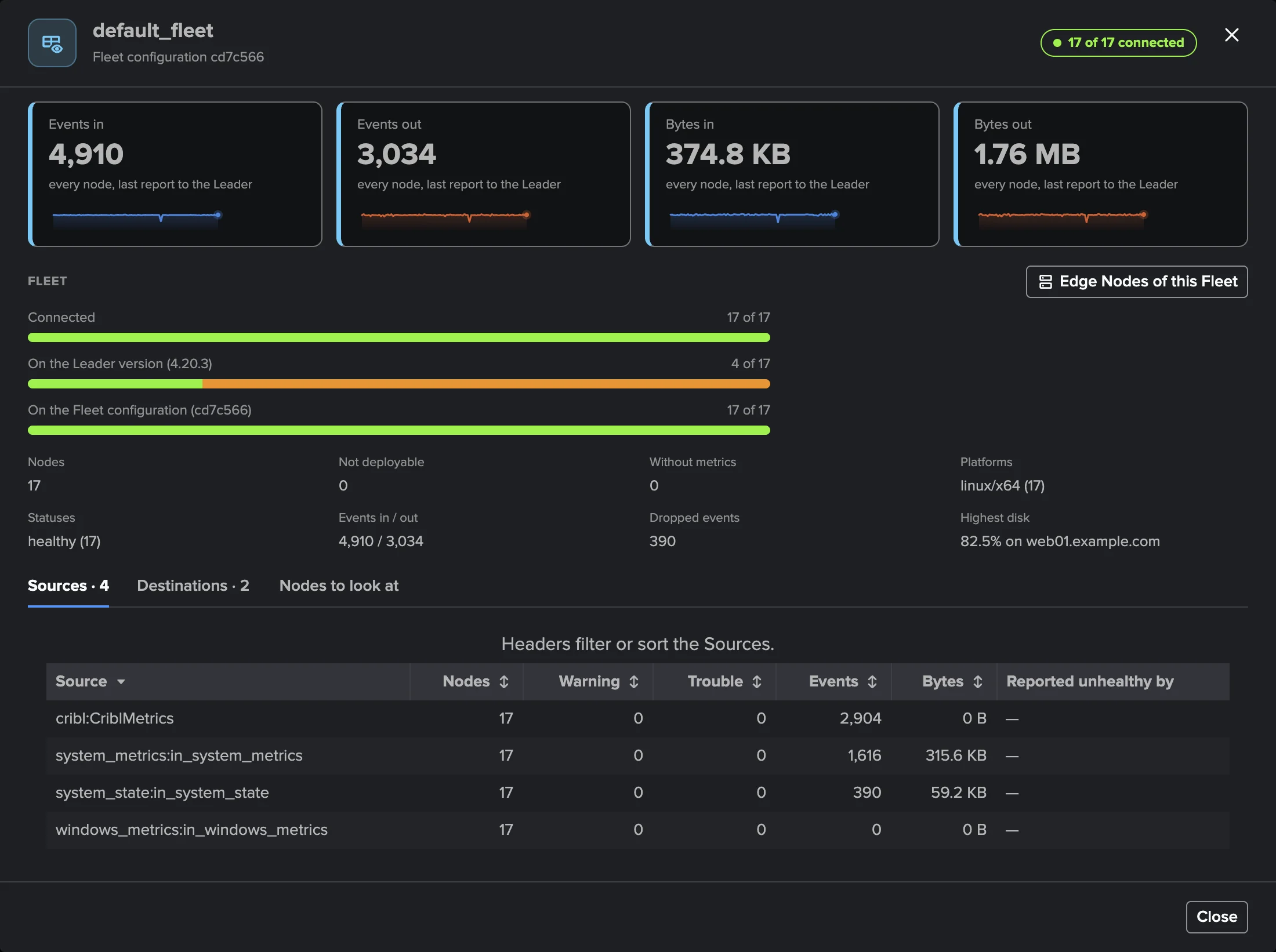The height and width of the screenshot is (952, 1276).
Task: Click the default_fleet fleet icon
Action: pos(52,43)
